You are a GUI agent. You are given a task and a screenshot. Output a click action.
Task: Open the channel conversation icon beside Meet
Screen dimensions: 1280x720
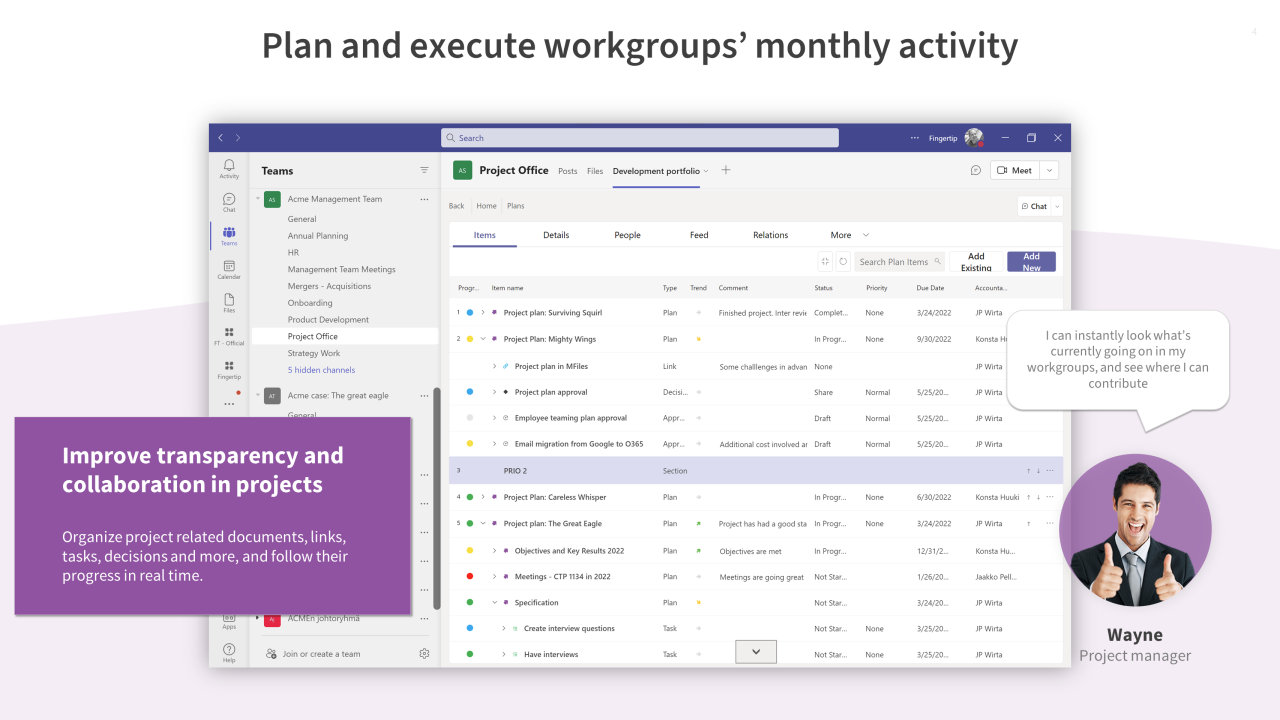tap(976, 170)
